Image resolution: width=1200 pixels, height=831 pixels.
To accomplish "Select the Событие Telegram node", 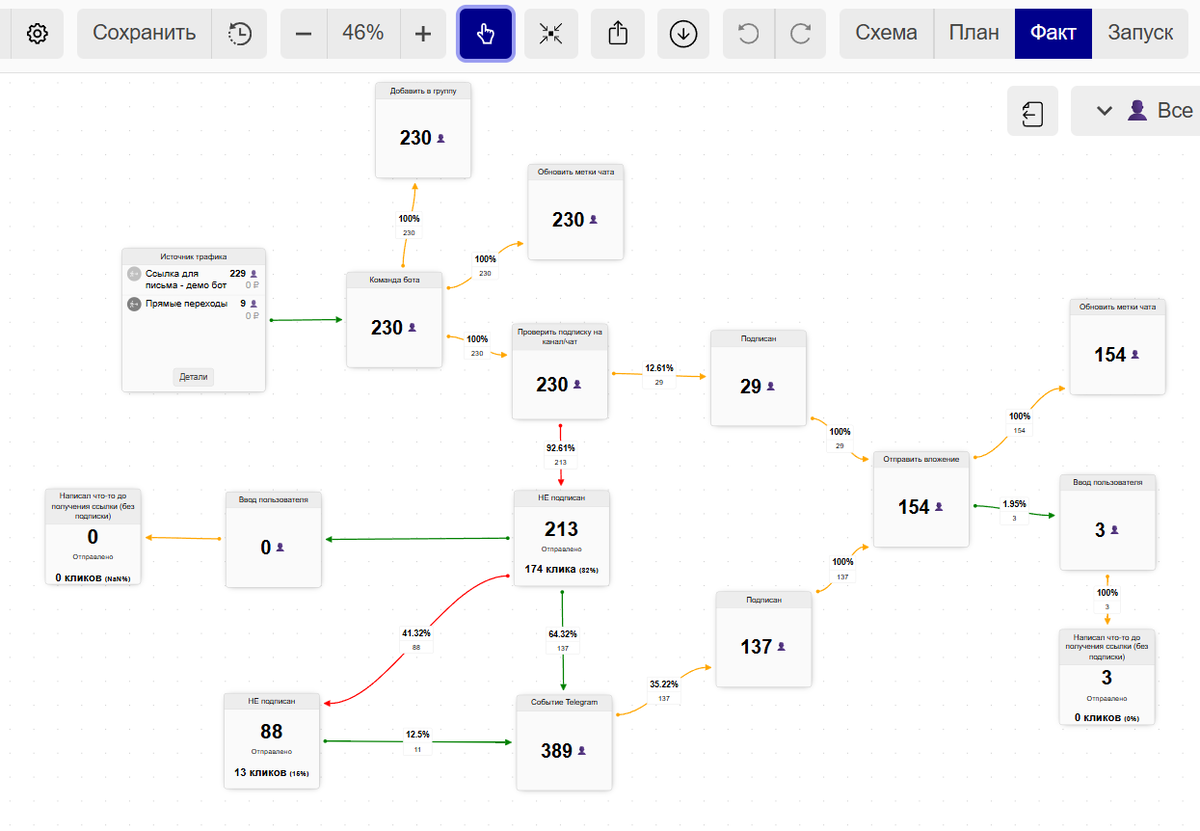I will pyautogui.click(x=563, y=743).
